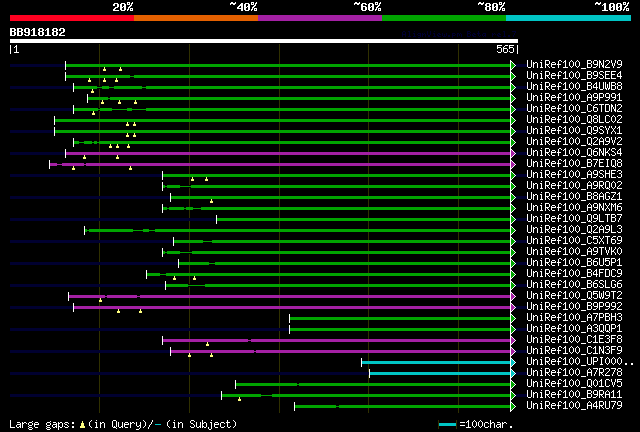Select the UniRef100_Q9SYX1 label
The height and width of the screenshot is (432, 640).
[x=574, y=130]
